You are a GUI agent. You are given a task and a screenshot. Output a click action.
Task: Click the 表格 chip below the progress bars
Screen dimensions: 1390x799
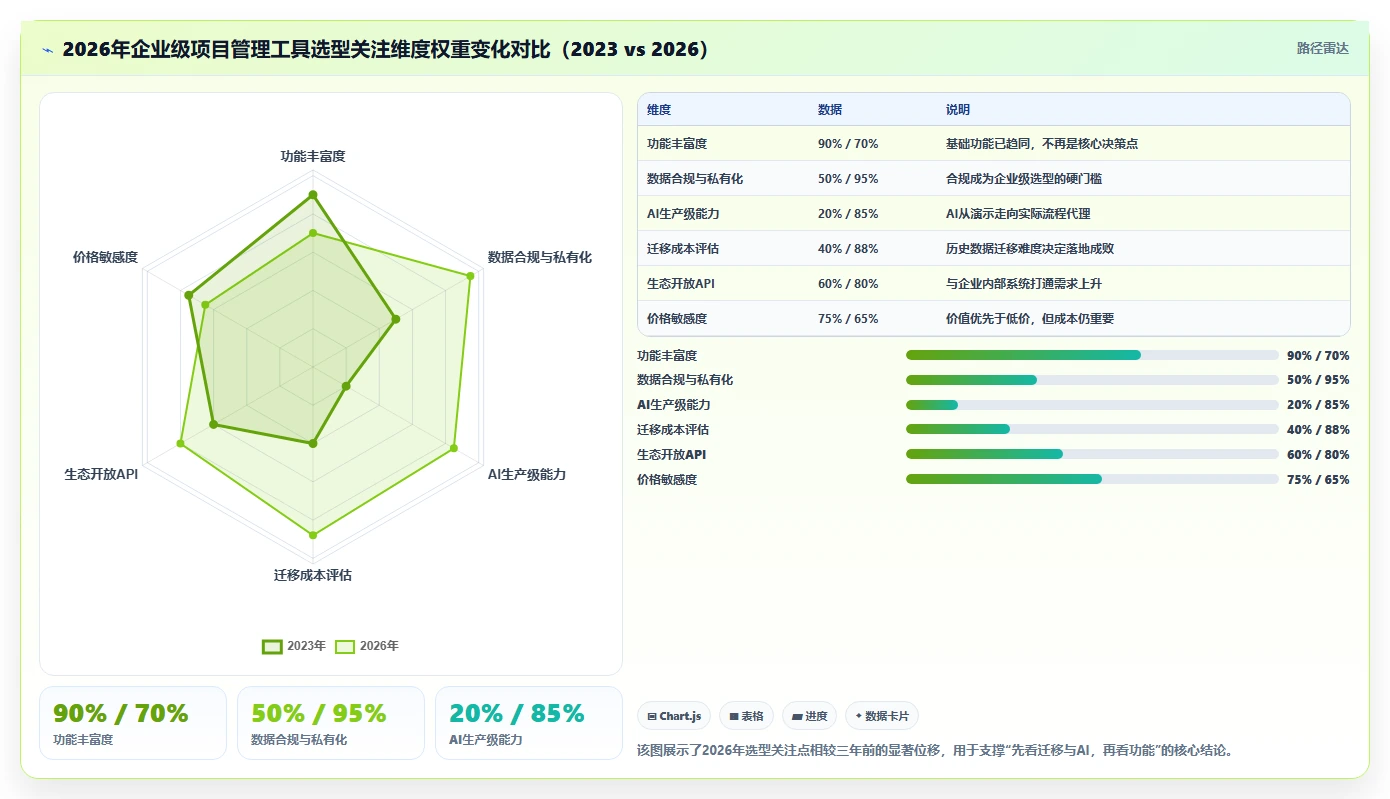pos(746,716)
